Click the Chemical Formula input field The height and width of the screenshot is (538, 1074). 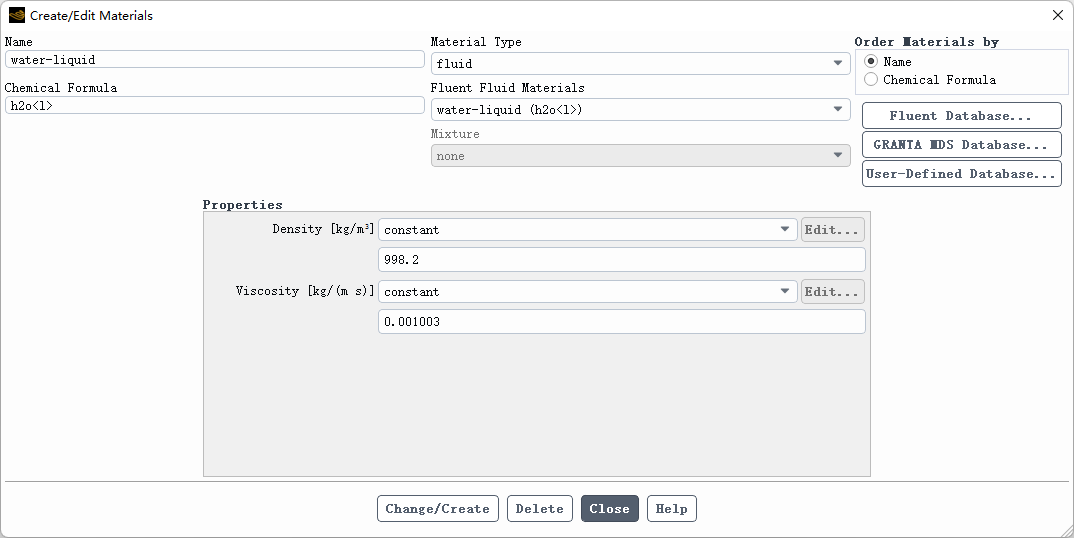[x=214, y=105]
